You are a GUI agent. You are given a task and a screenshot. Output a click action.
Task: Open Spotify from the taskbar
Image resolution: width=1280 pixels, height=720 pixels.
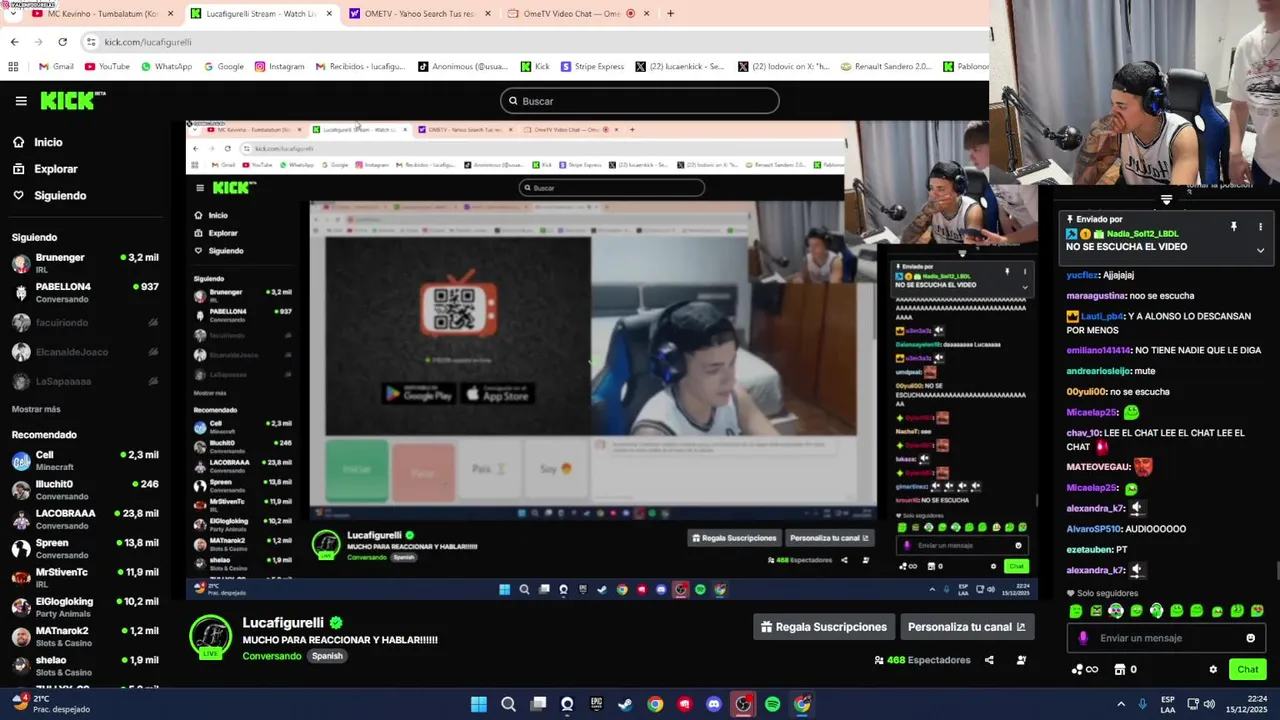pos(772,704)
